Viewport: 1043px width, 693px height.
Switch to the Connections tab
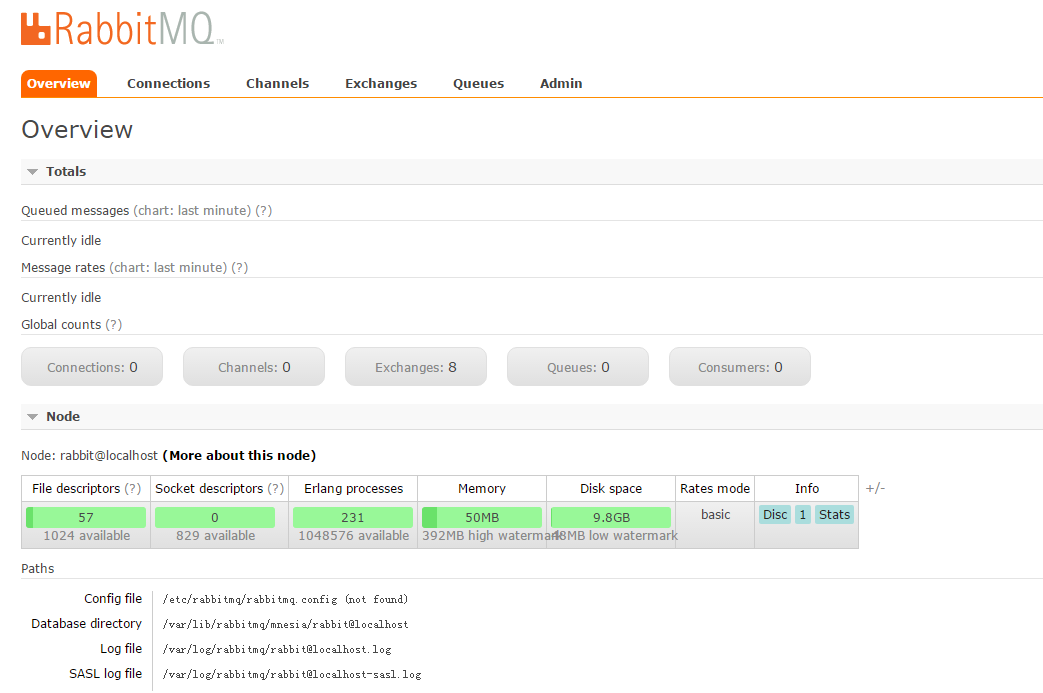click(168, 84)
